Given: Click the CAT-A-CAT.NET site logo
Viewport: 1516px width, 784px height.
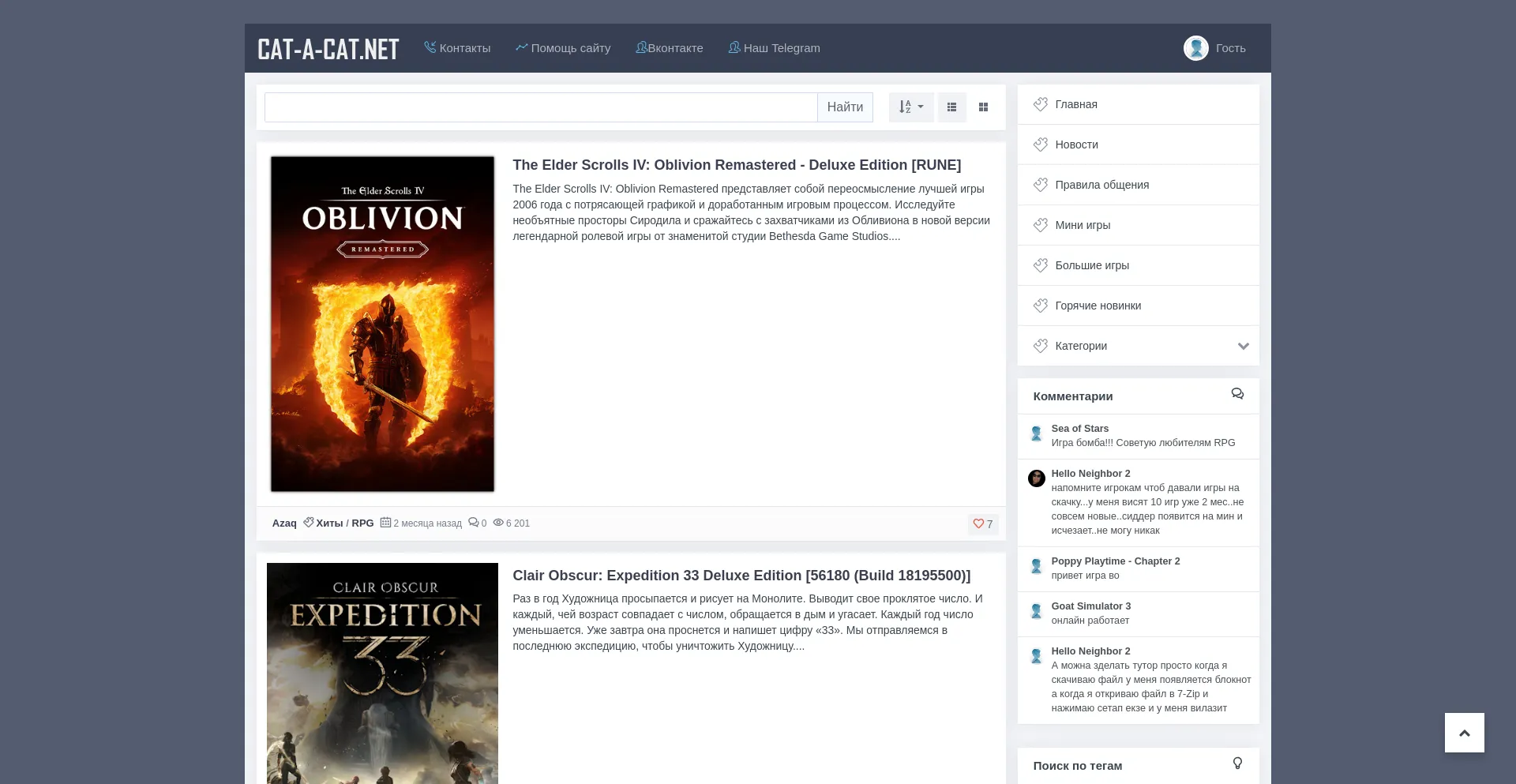Looking at the screenshot, I should click(x=328, y=49).
